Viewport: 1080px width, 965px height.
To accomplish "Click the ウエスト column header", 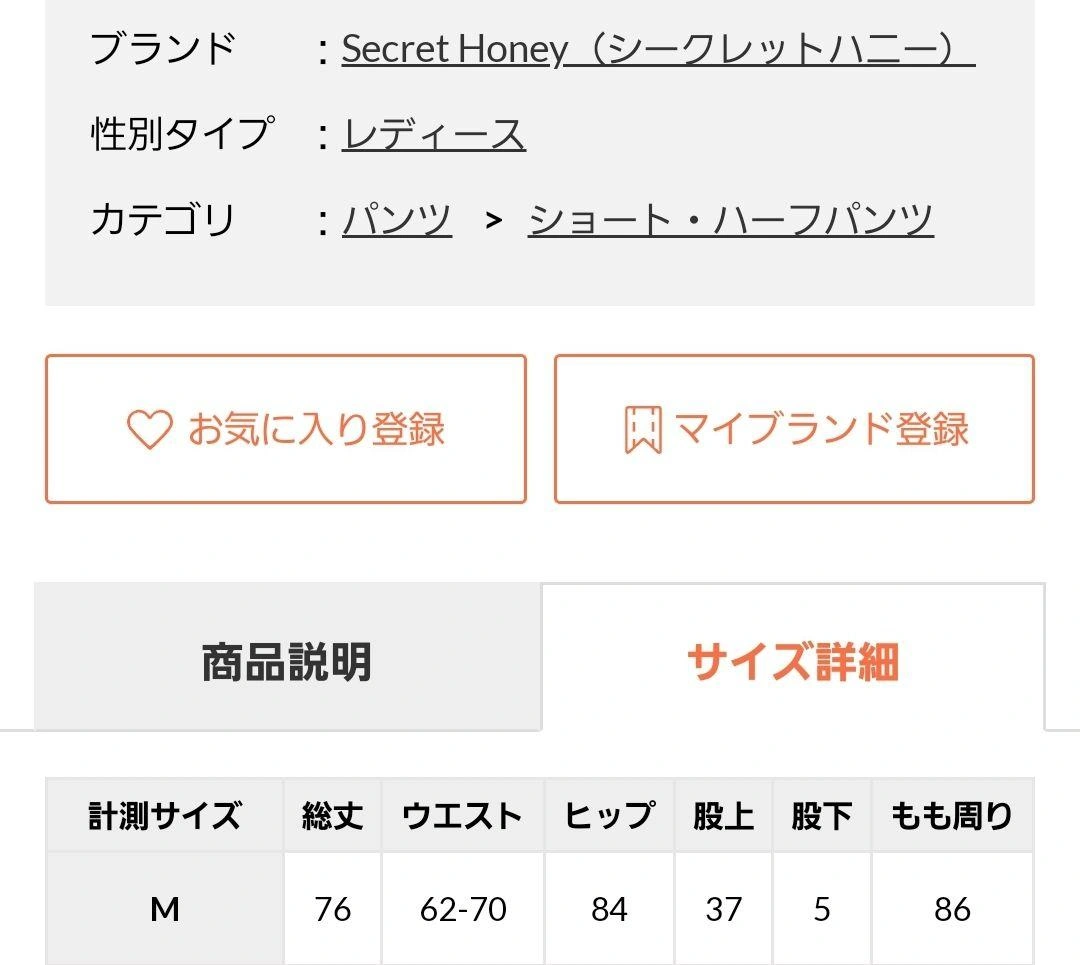I will tap(462, 815).
